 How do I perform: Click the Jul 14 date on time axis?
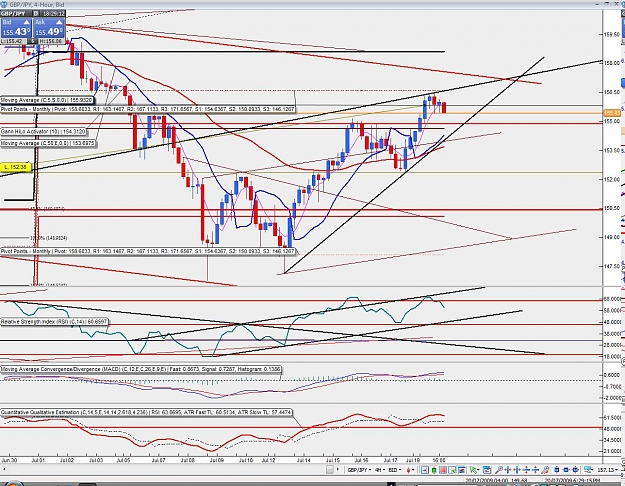[x=303, y=460]
